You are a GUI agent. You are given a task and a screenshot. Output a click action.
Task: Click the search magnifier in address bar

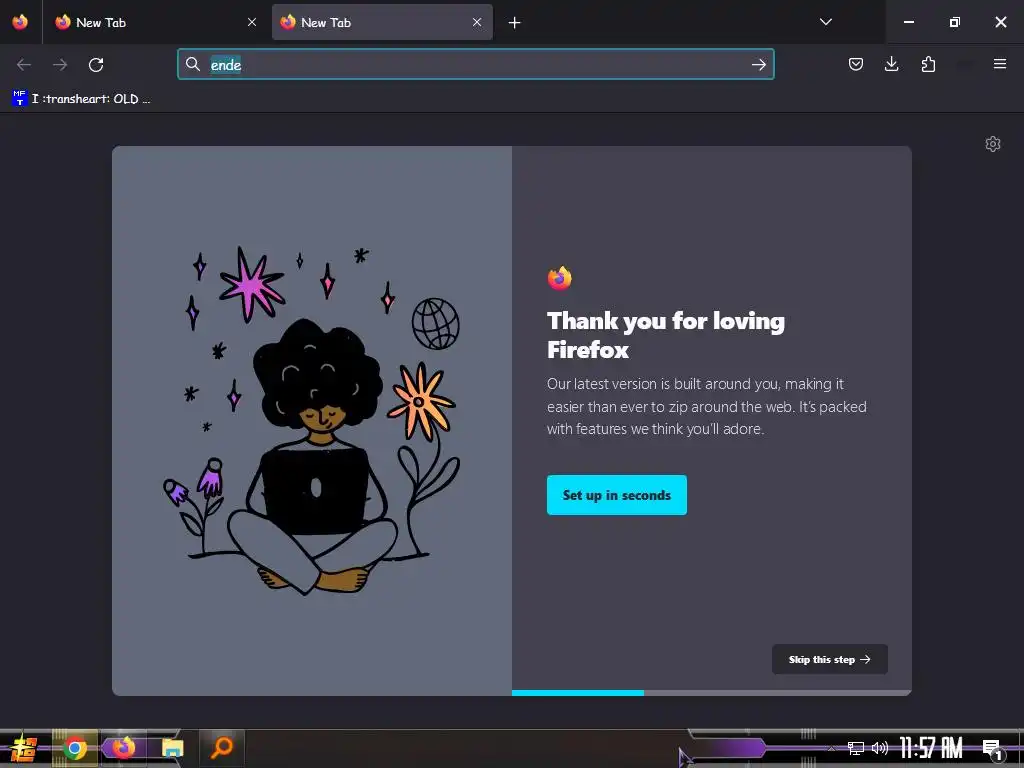(193, 64)
